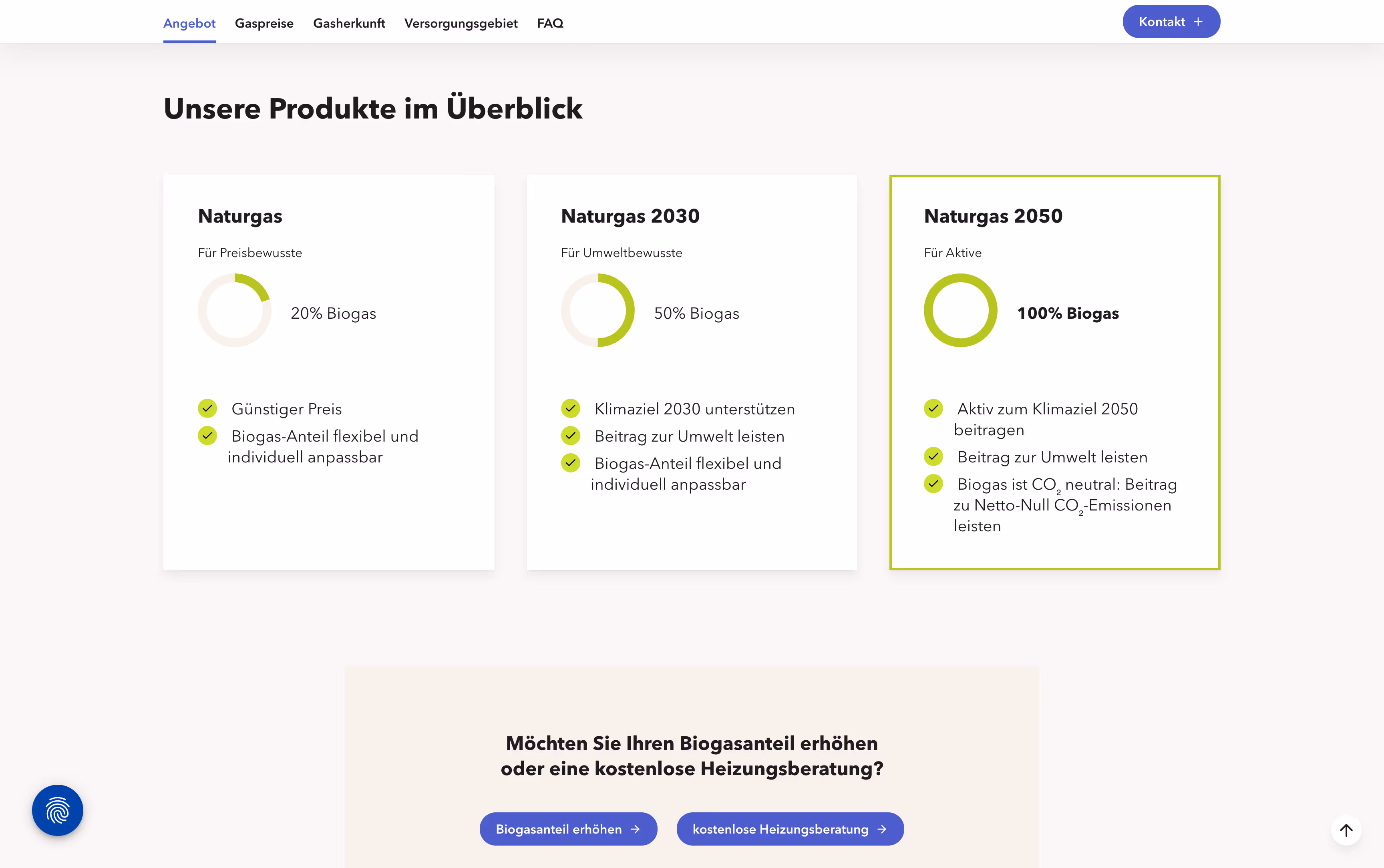1384x868 pixels.
Task: Click the Biogasanteil erhöhen button
Action: tap(568, 829)
